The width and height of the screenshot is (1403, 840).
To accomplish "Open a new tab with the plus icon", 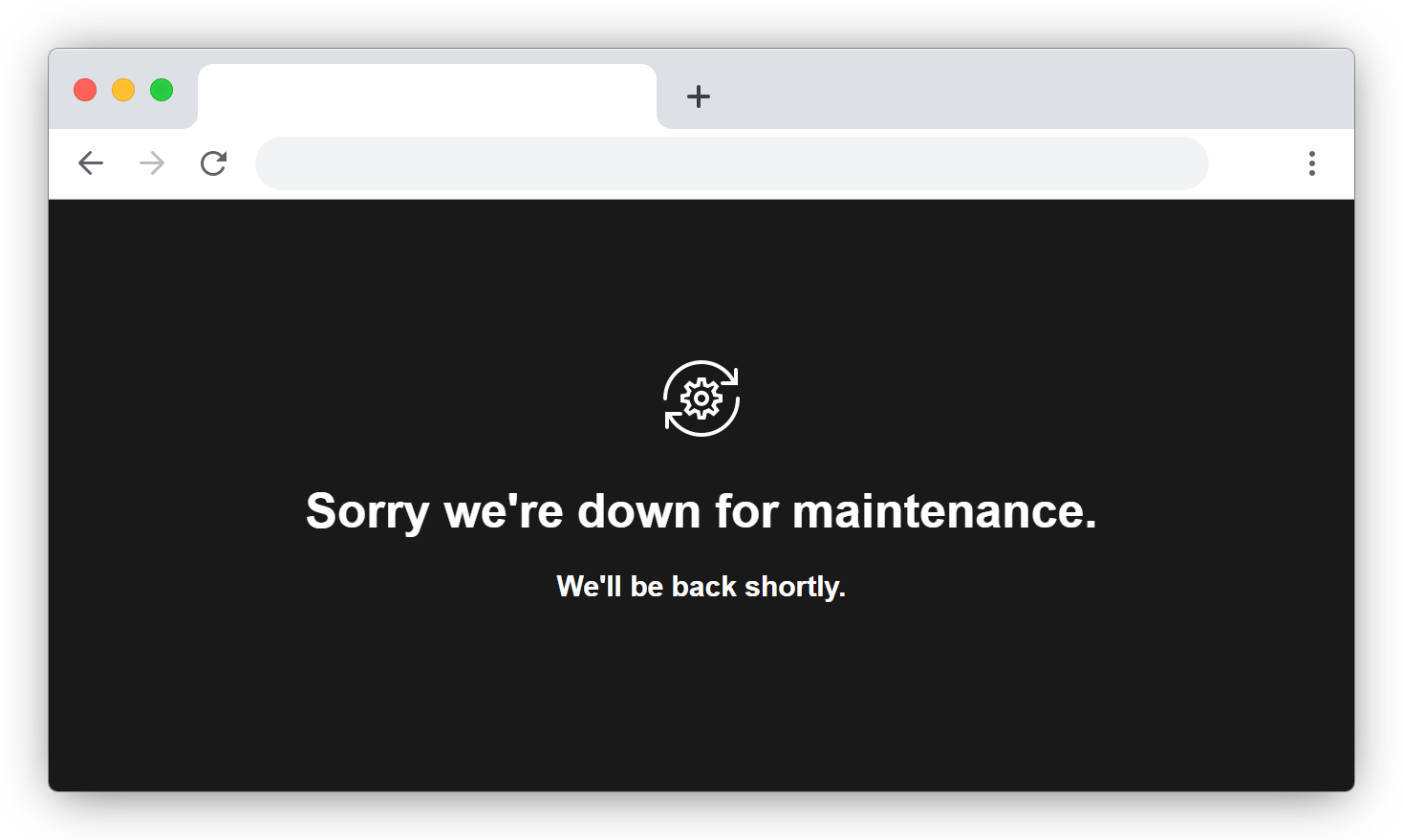I will click(699, 97).
